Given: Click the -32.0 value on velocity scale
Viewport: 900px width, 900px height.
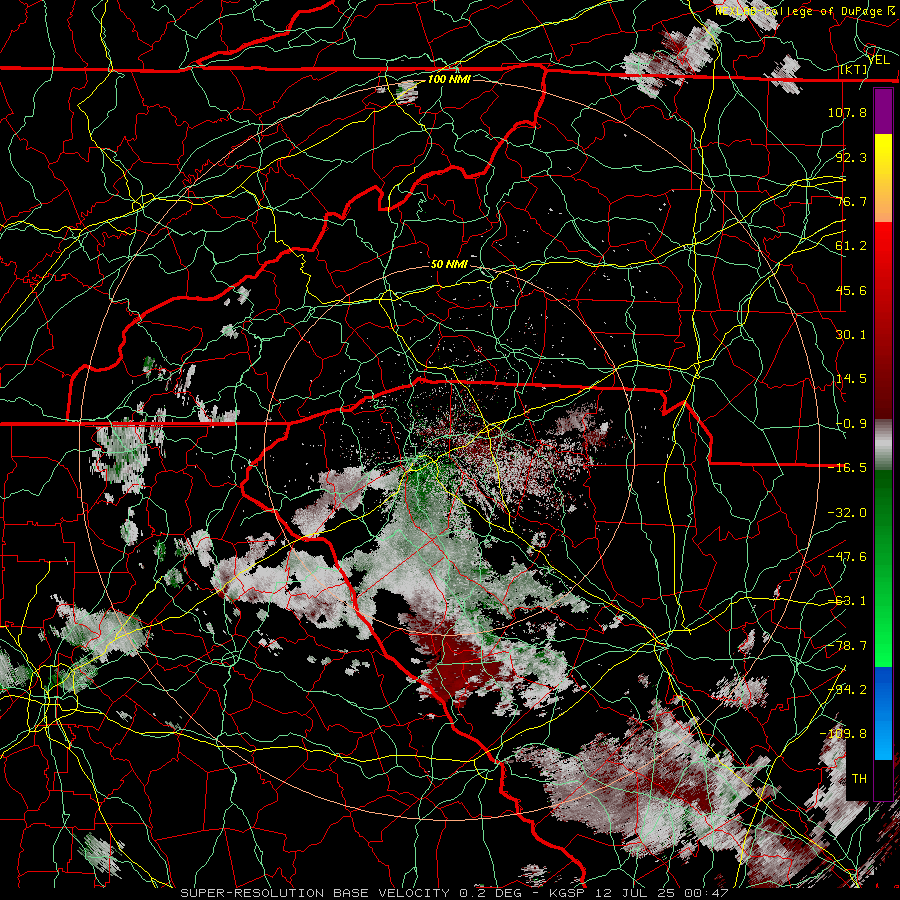Looking at the screenshot, I should coord(847,513).
